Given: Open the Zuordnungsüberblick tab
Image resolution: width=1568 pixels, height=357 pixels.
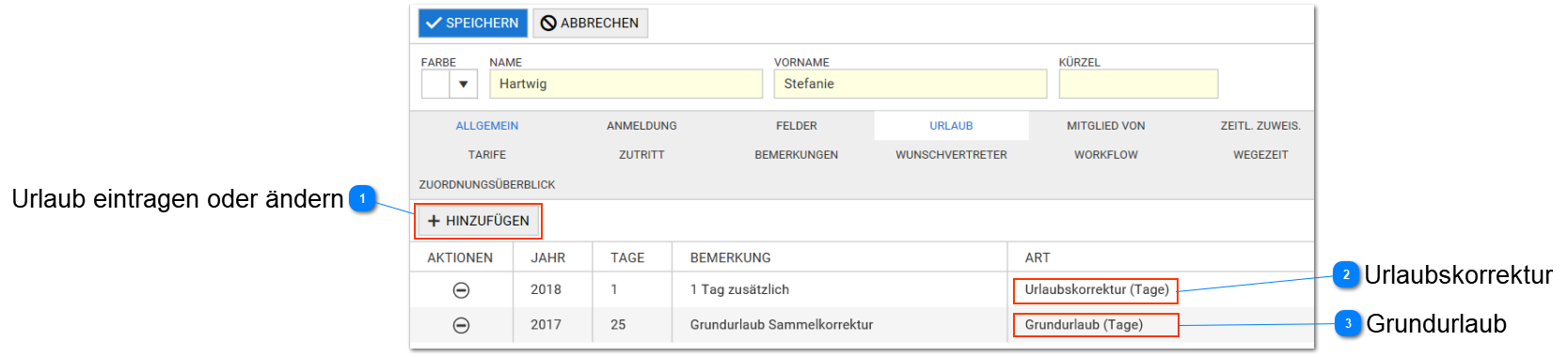Looking at the screenshot, I should [487, 185].
